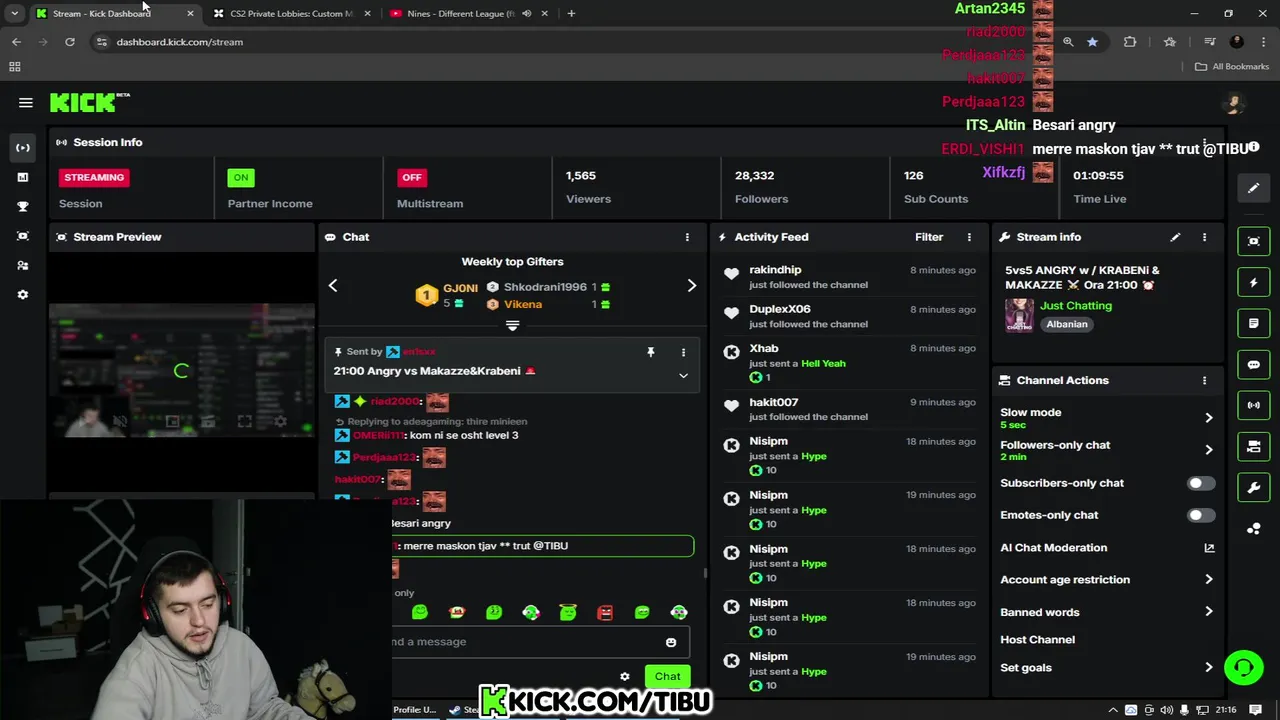Screen dimensions: 1280x720
Task: Click the Albanian language tag
Action: [1067, 324]
